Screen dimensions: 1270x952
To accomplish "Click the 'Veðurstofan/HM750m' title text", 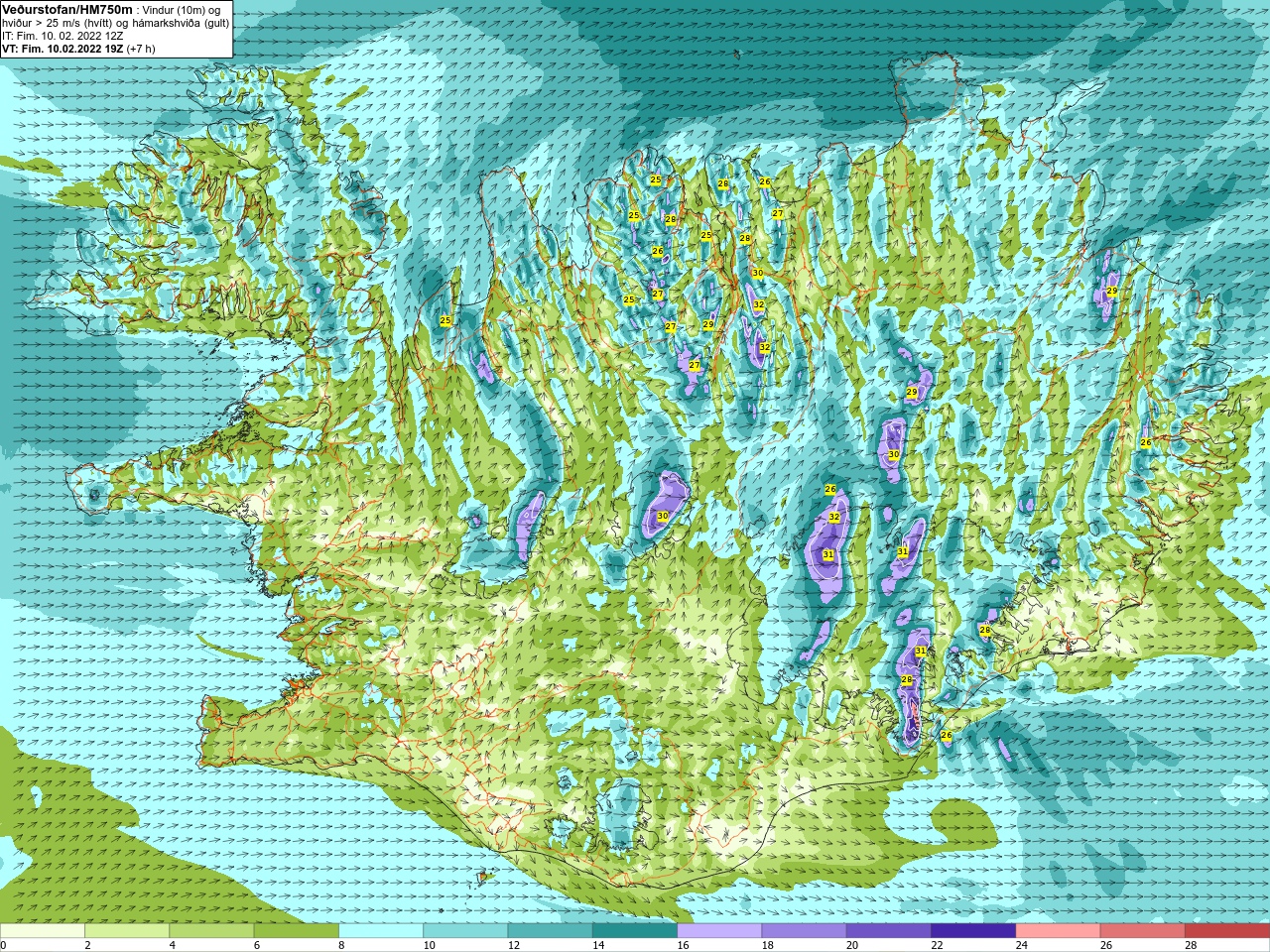I will point(67,9).
